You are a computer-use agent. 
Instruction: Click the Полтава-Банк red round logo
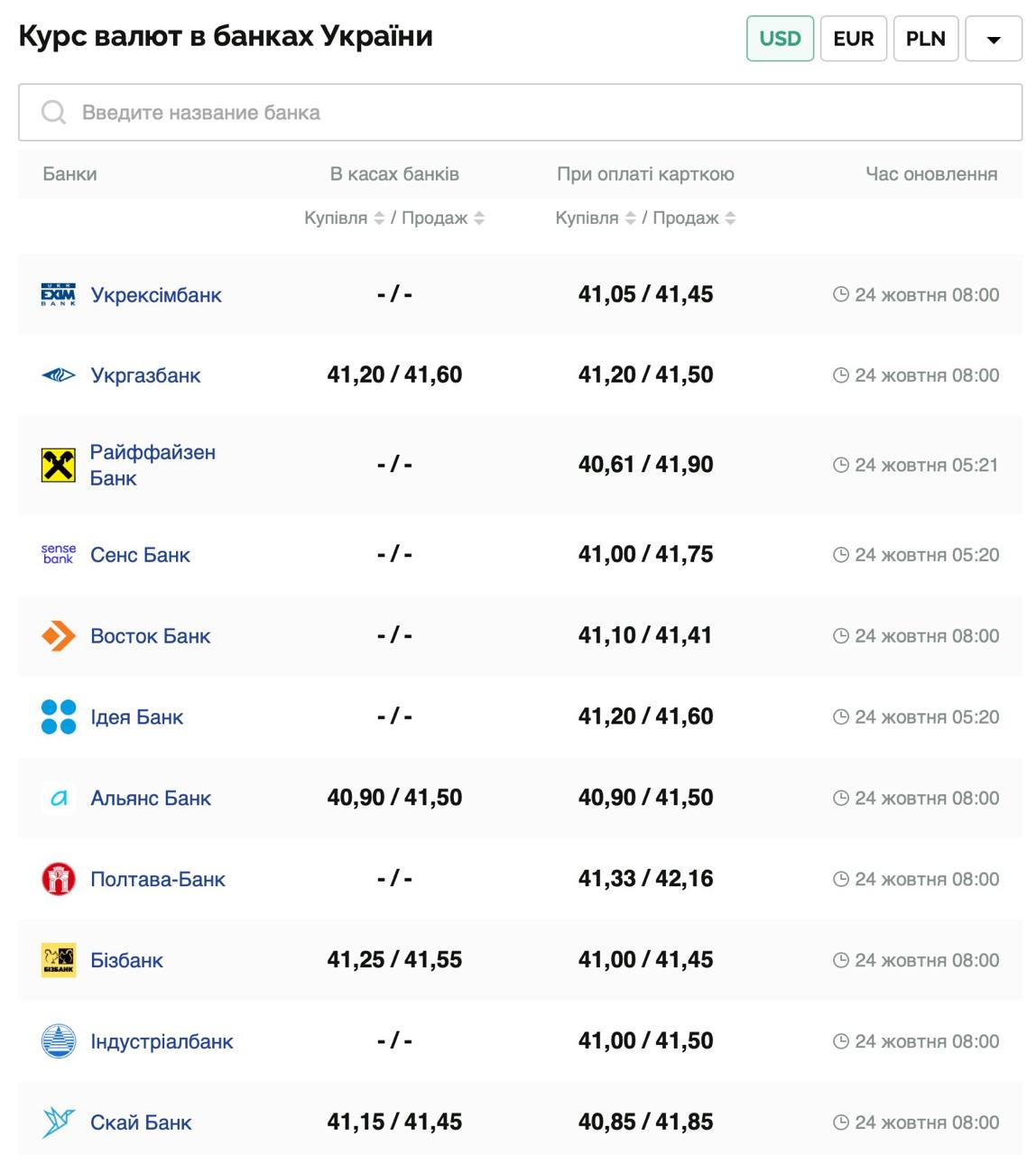point(59,879)
